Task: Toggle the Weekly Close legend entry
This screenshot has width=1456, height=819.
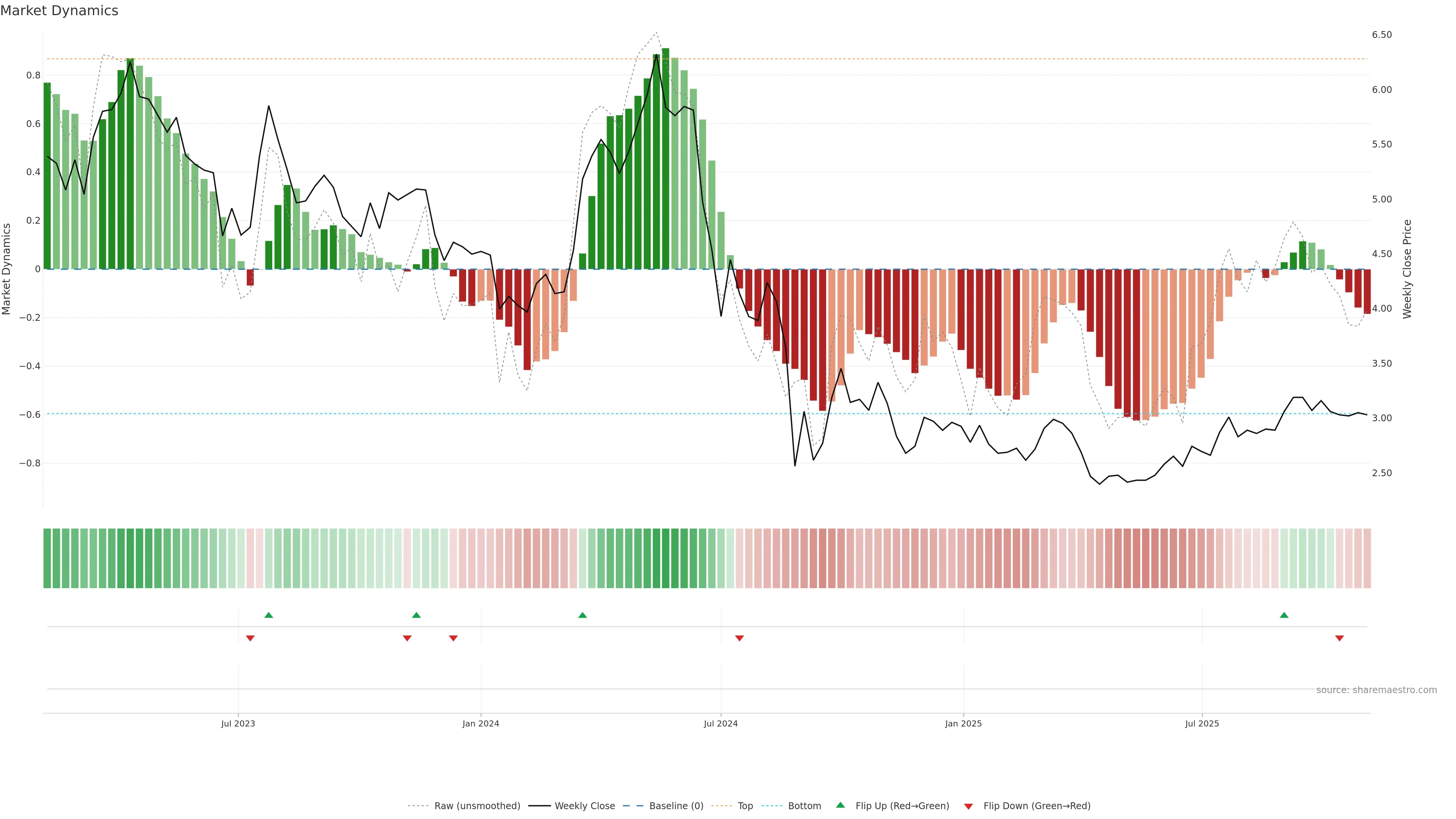Action: [x=584, y=806]
